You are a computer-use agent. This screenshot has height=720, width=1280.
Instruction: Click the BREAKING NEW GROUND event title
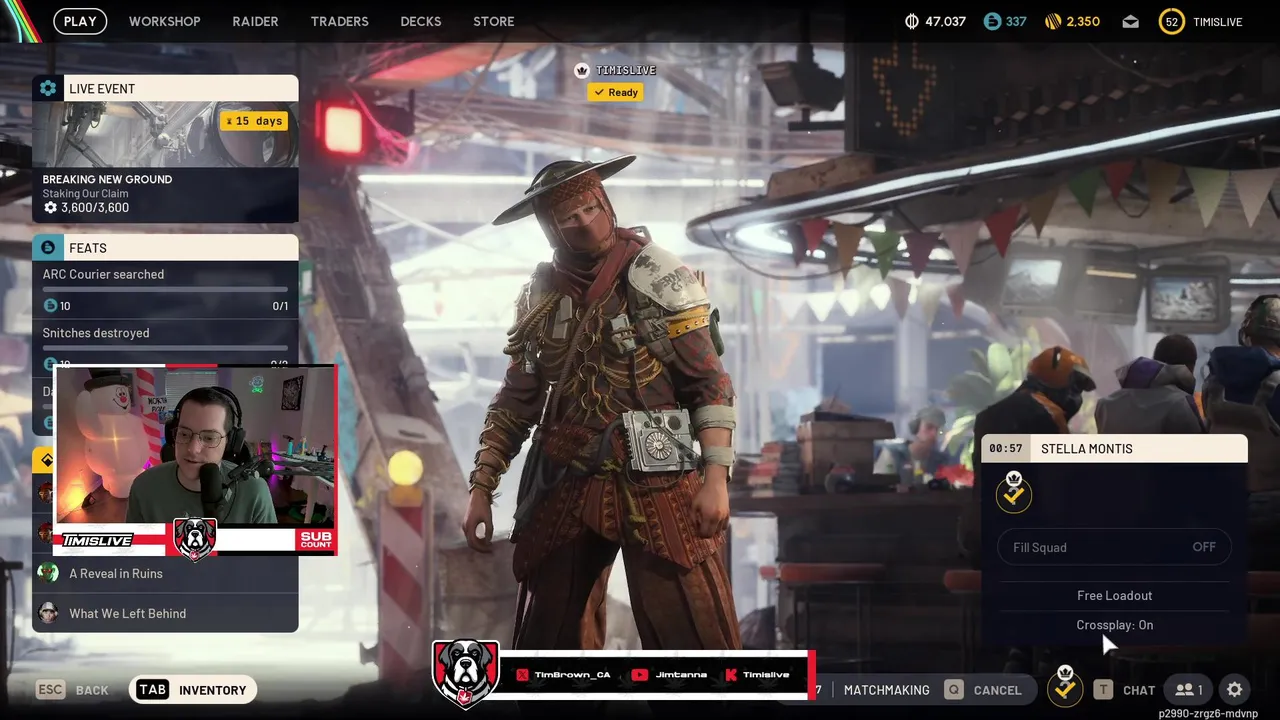point(107,179)
